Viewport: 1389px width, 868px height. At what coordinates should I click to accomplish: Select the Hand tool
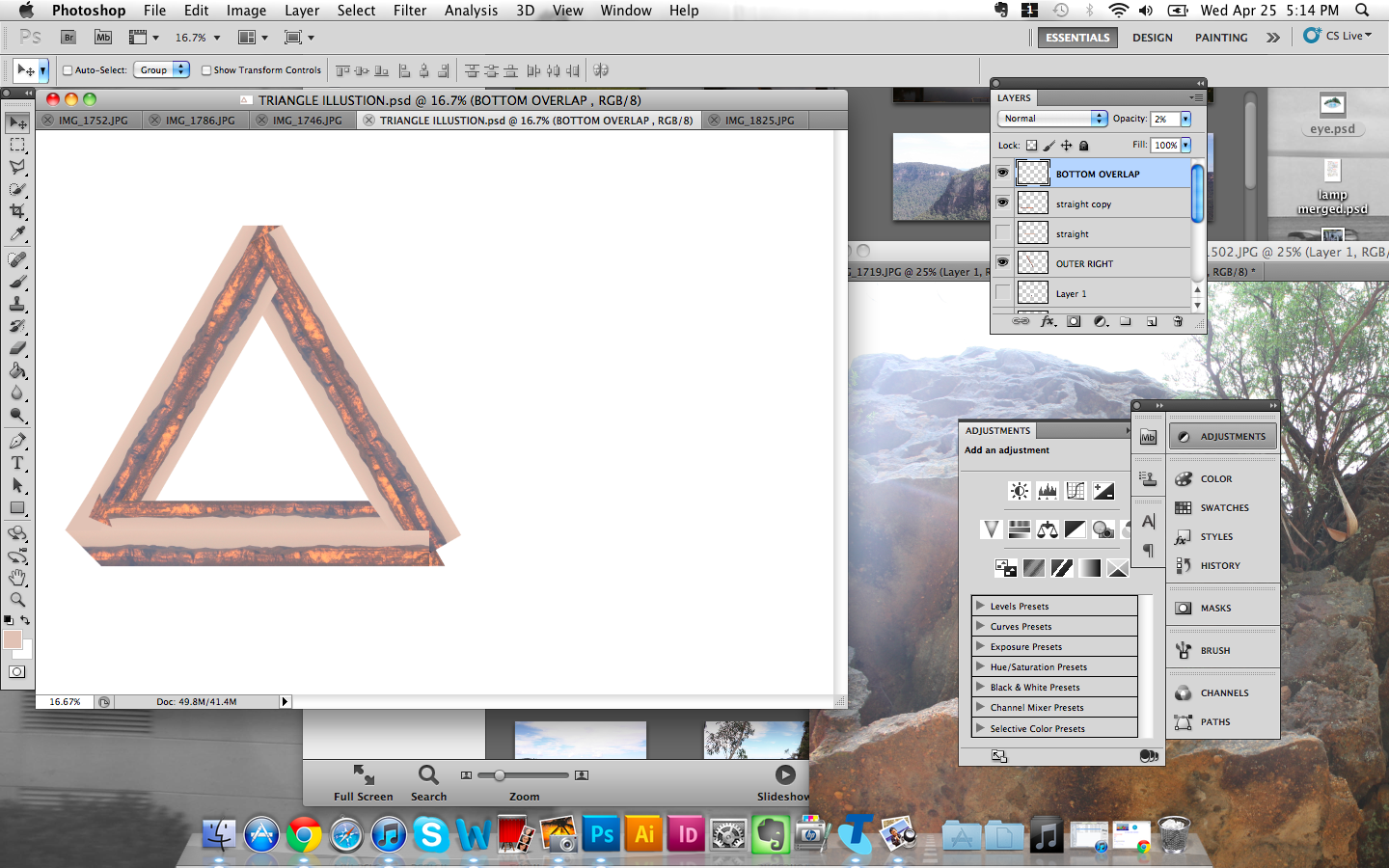(x=17, y=578)
